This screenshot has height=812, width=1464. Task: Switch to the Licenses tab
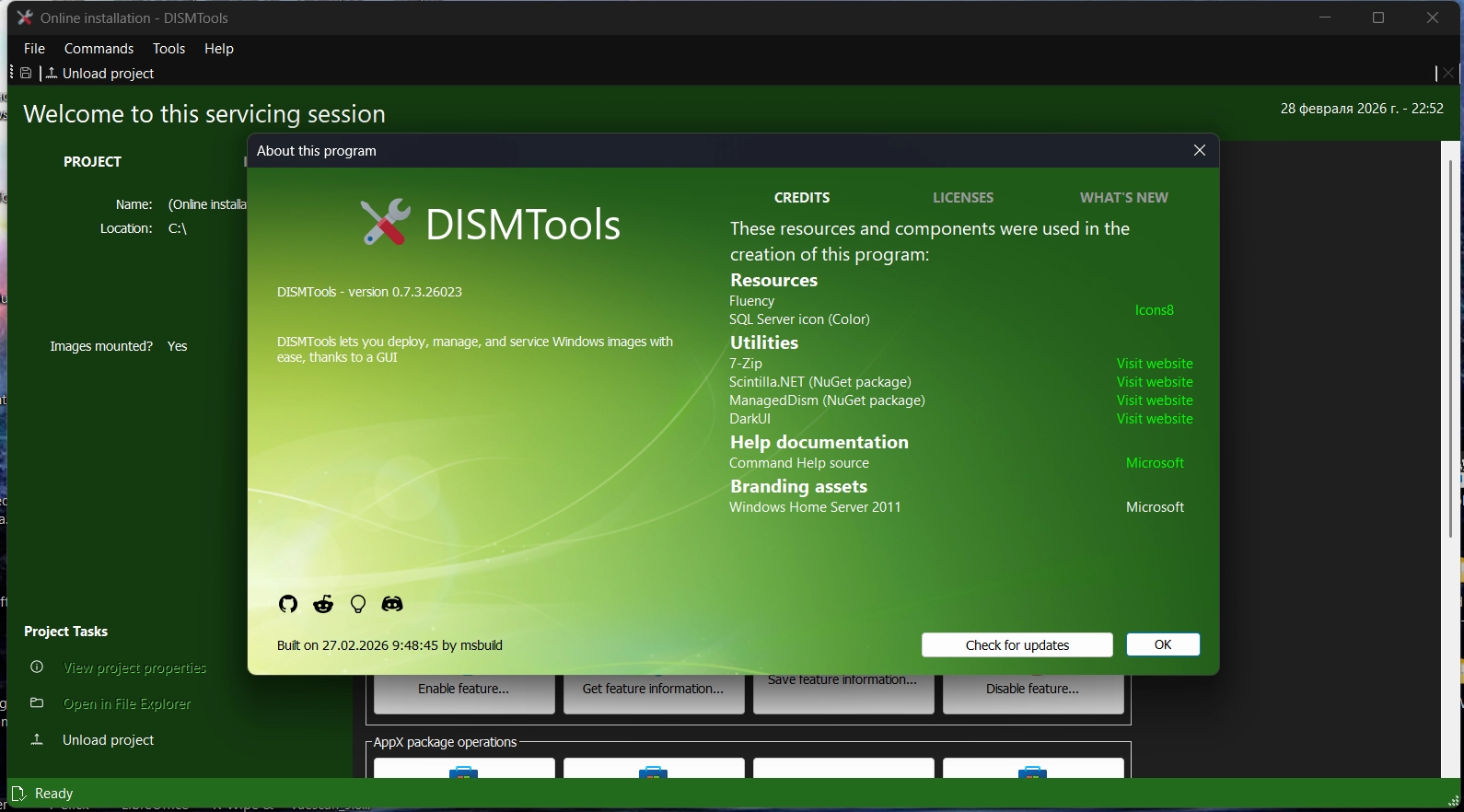[x=962, y=198]
